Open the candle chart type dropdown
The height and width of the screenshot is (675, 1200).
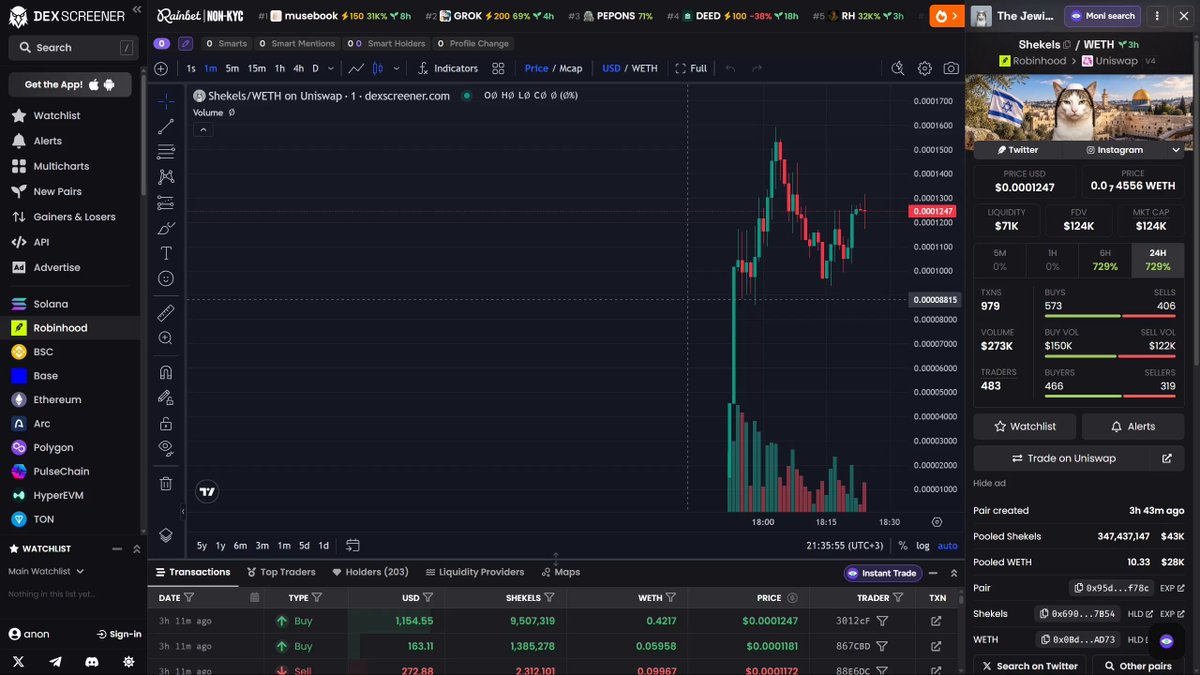(x=397, y=68)
